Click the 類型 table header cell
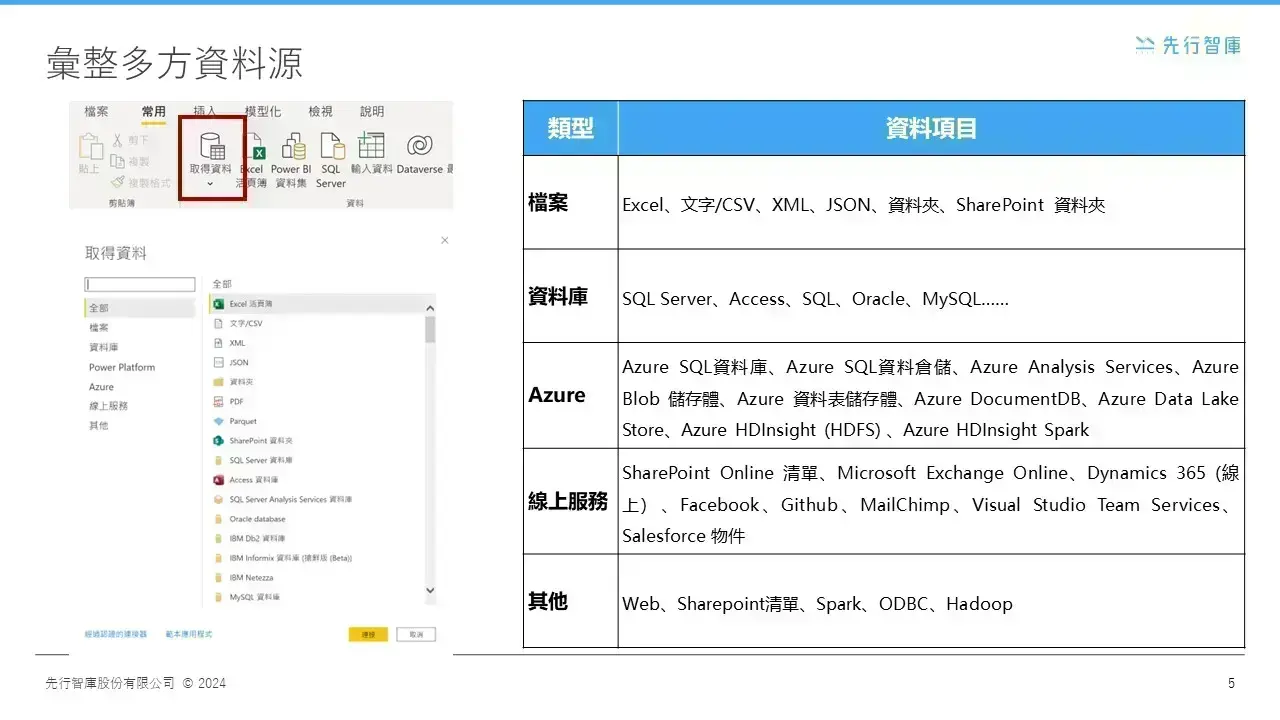Viewport: 1280px width, 720px height. pos(571,128)
